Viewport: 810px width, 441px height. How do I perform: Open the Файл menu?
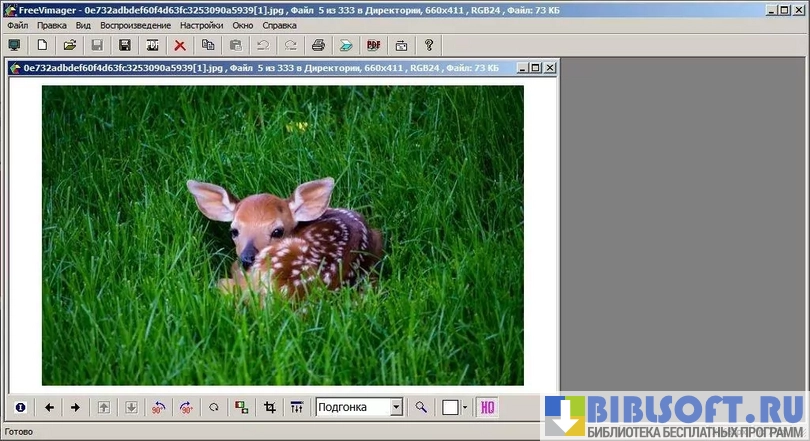17,25
